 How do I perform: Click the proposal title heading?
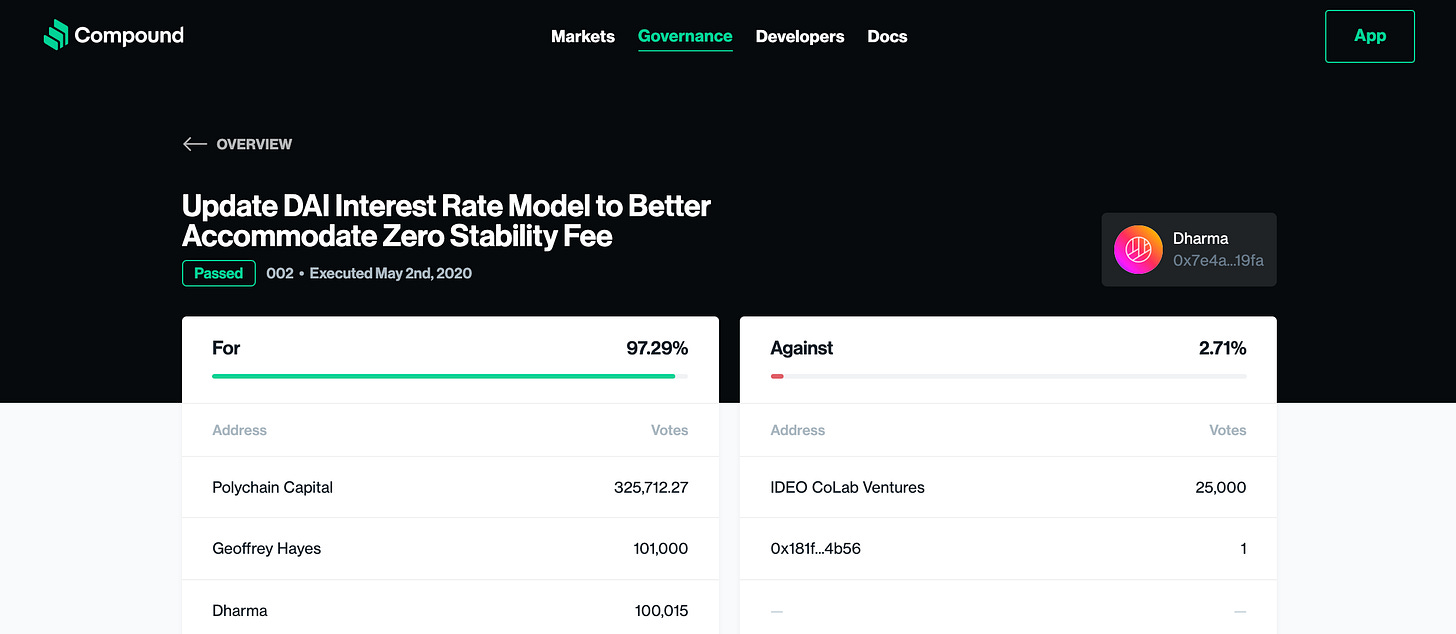(446, 221)
